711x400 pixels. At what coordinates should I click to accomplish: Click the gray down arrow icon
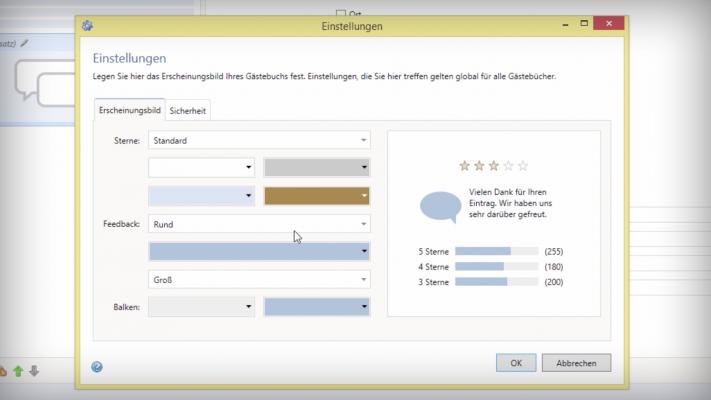[x=33, y=371]
